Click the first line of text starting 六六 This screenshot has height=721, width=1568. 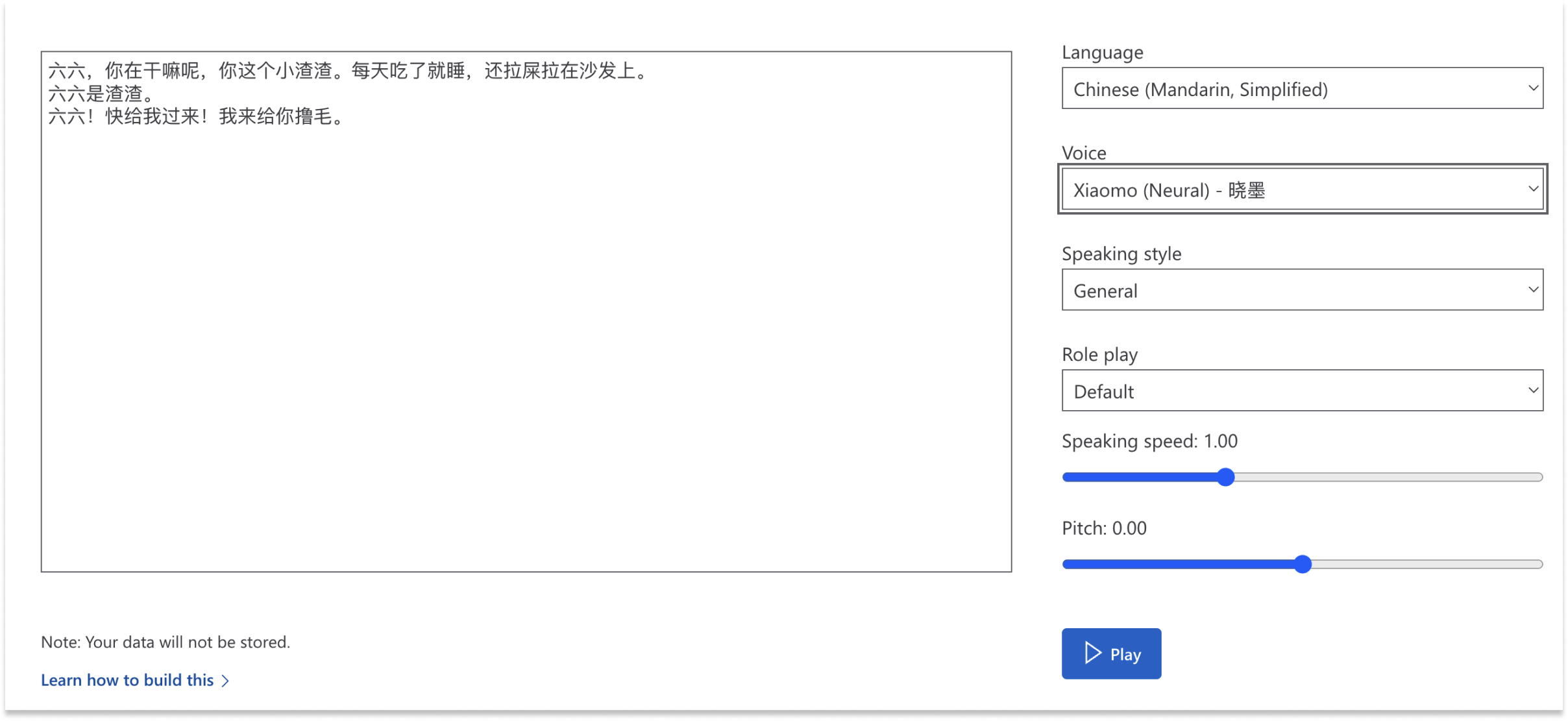pos(349,71)
